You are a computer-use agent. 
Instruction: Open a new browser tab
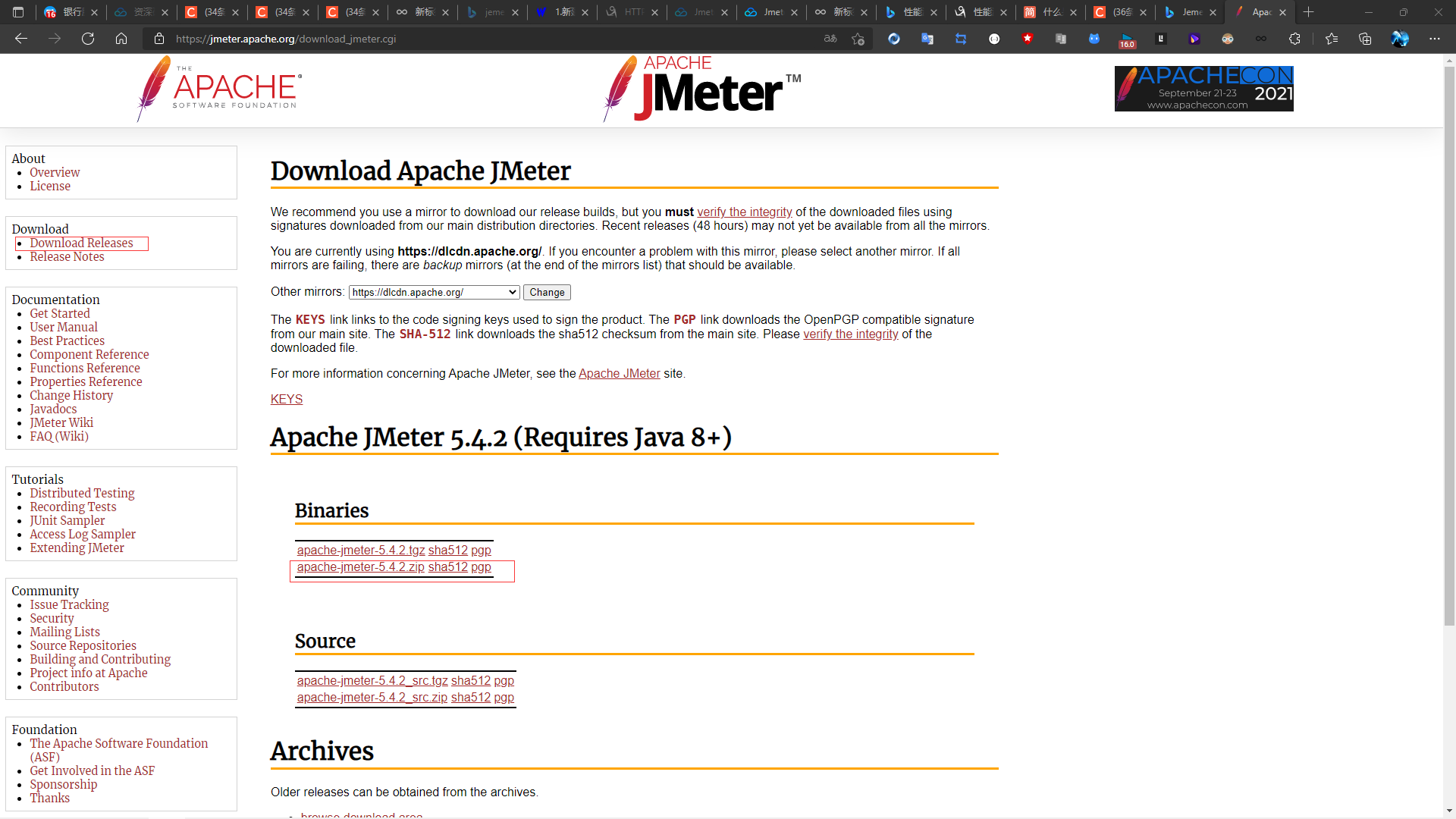click(x=1308, y=12)
